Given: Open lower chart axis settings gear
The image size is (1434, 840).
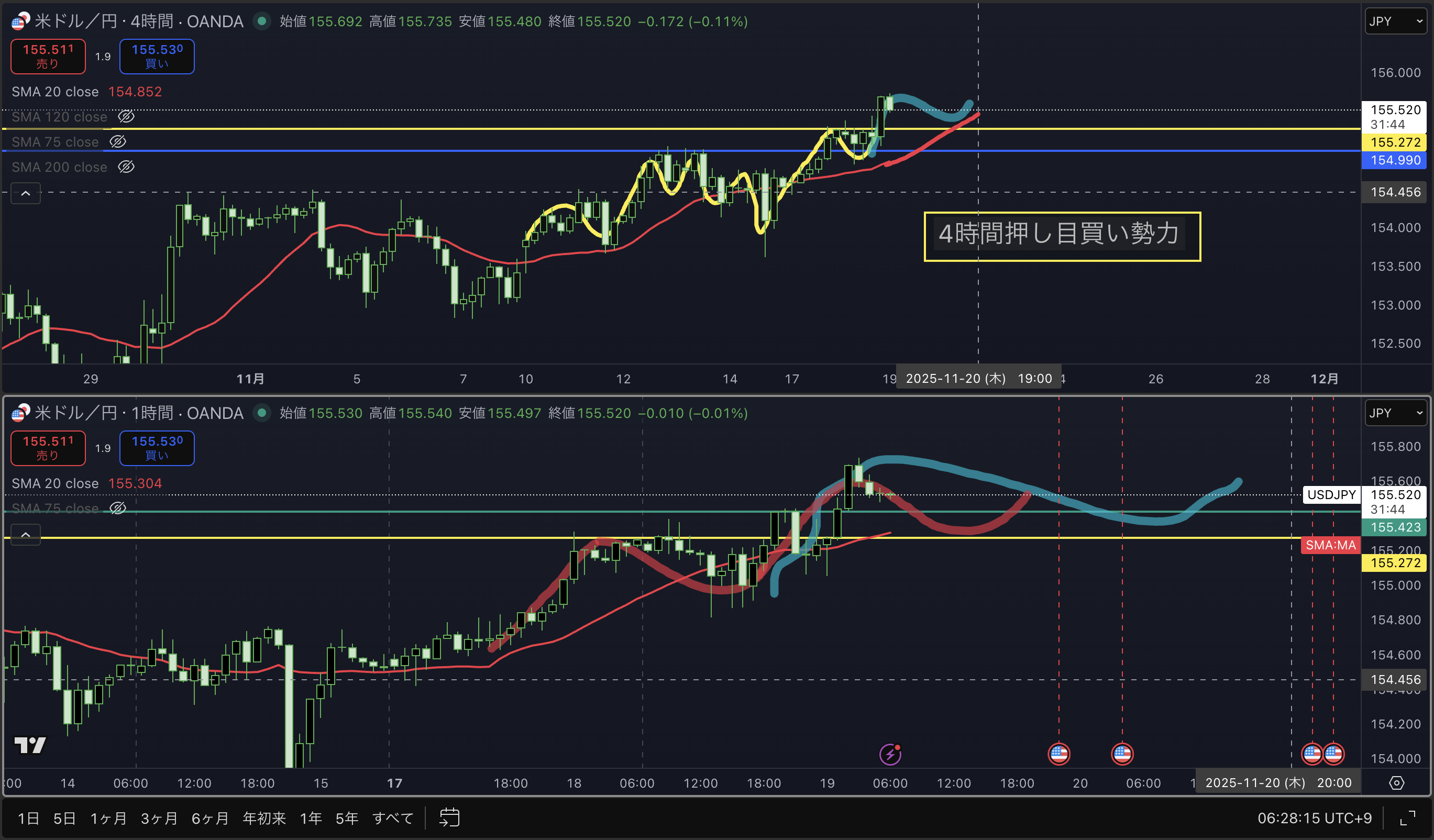Looking at the screenshot, I should pos(1396,783).
